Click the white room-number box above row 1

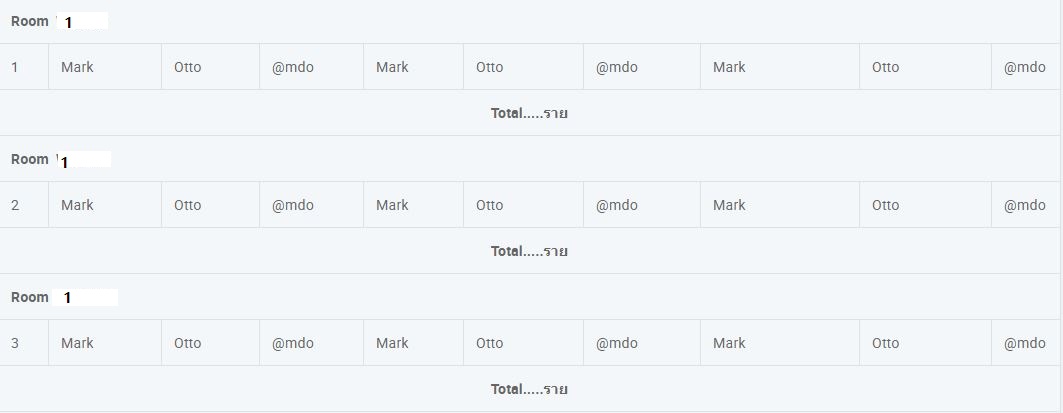coord(82,22)
